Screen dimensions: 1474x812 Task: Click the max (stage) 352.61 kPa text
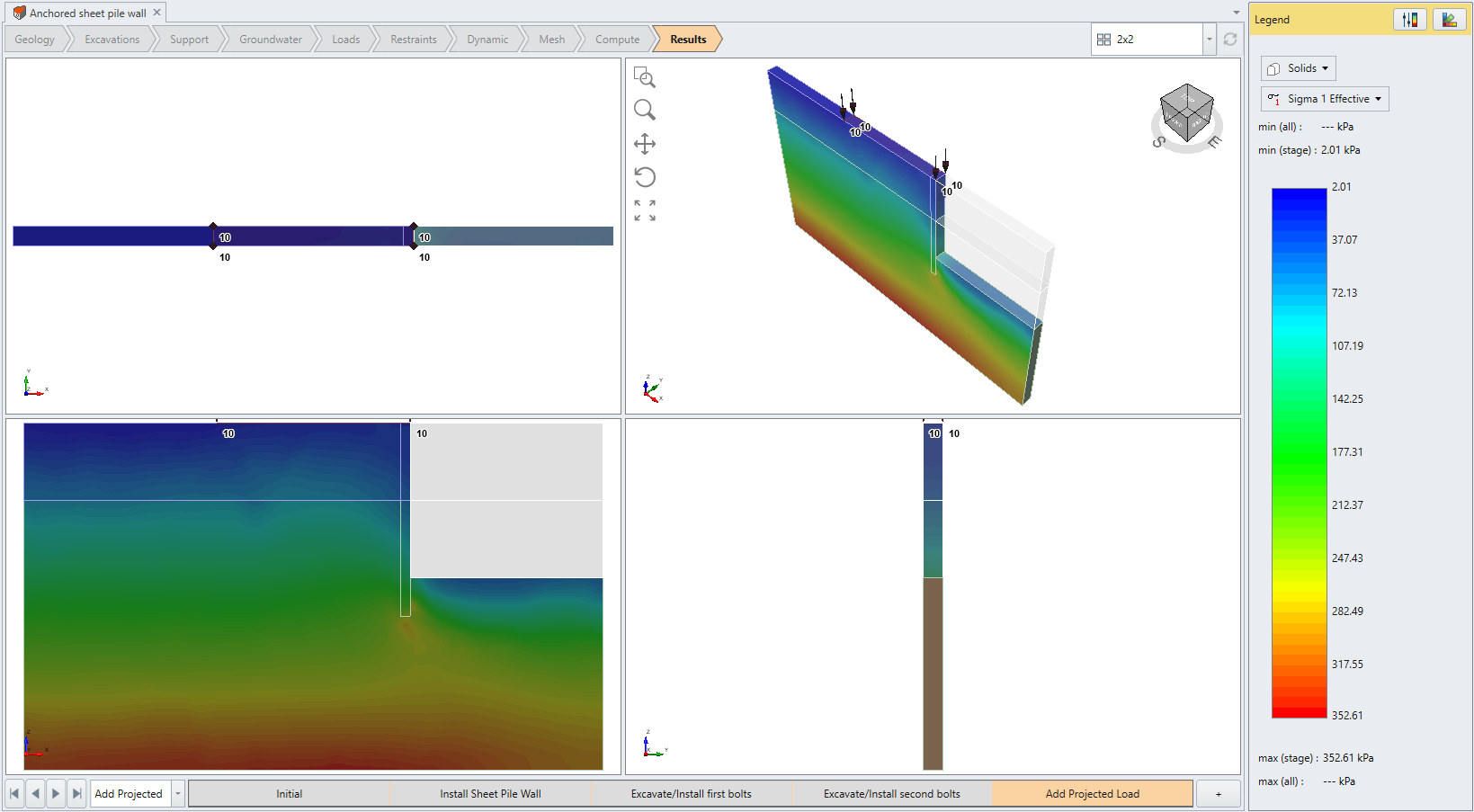[x=1316, y=758]
